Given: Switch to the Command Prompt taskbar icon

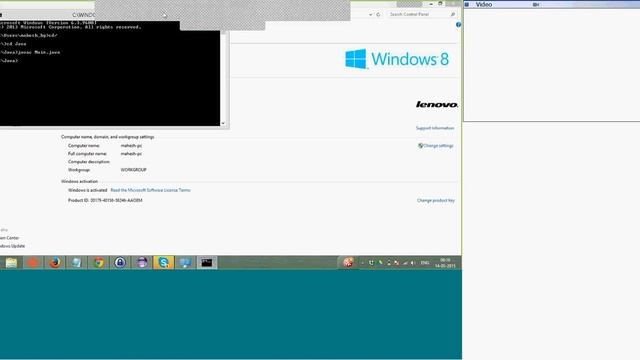Looking at the screenshot, I should (x=207, y=262).
